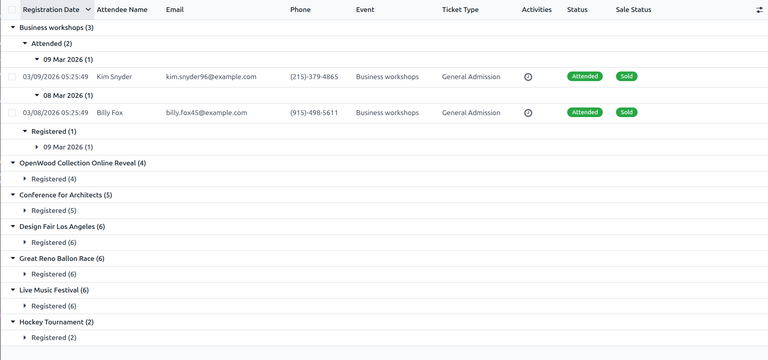Click phone number (215)-379-4865
Screen dimensions: 768x360
314,77
